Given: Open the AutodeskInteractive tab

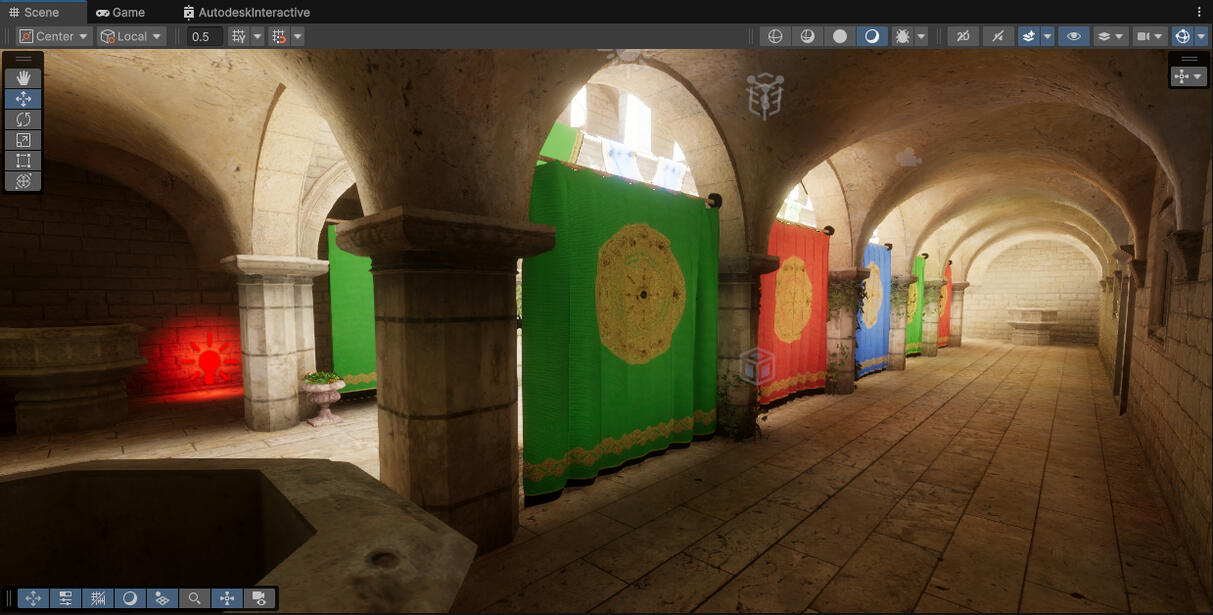Looking at the screenshot, I should point(246,12).
